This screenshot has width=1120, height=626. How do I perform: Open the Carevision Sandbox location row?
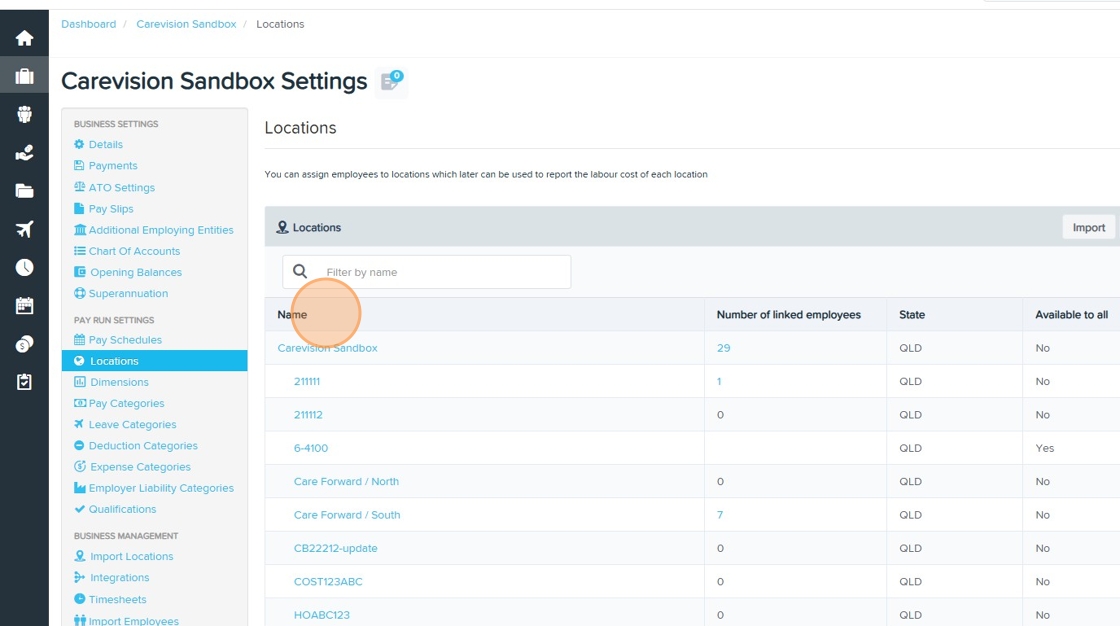[327, 348]
